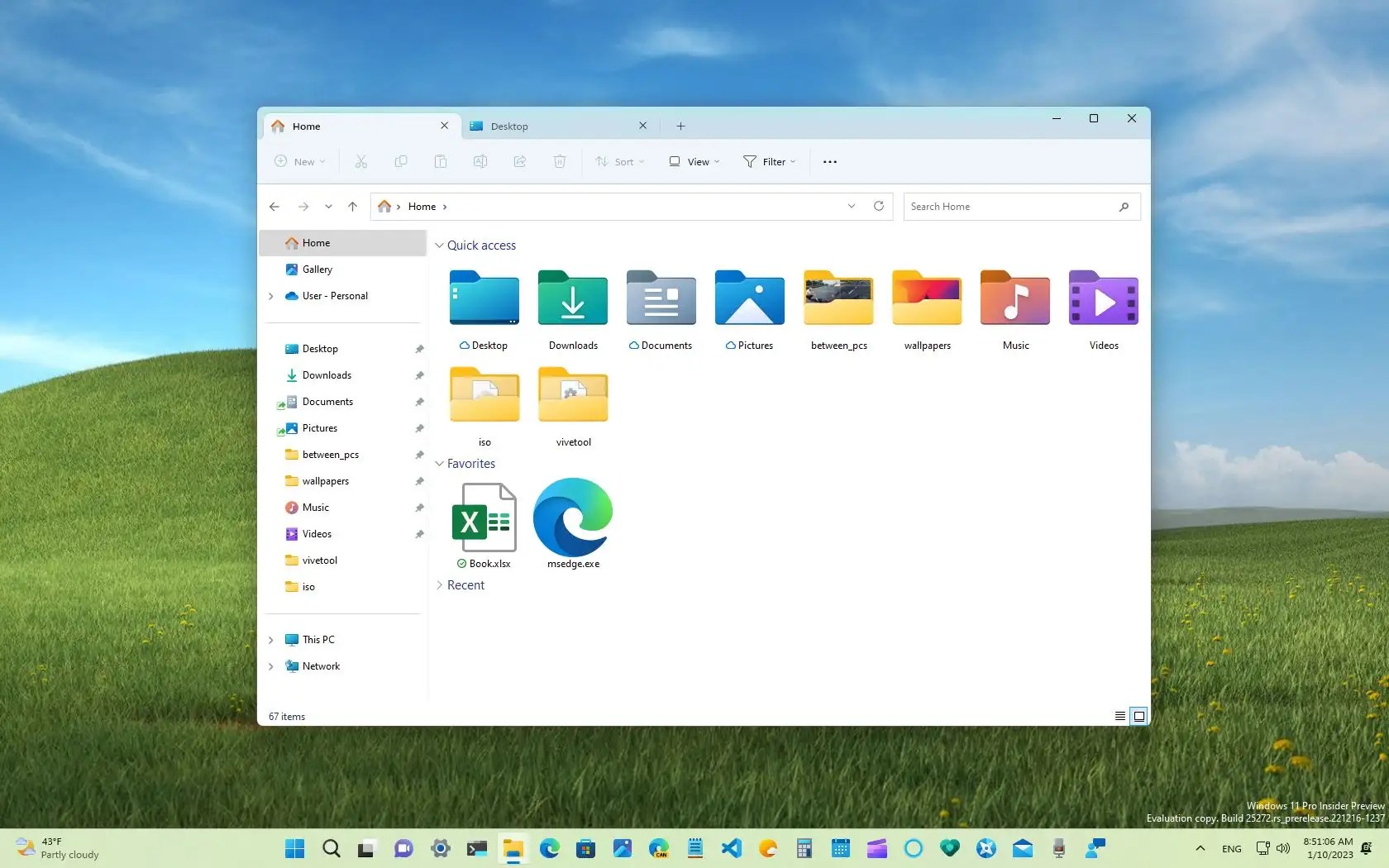The image size is (1389, 868).
Task: Open Windows Terminal from the taskbar
Action: tap(477, 848)
